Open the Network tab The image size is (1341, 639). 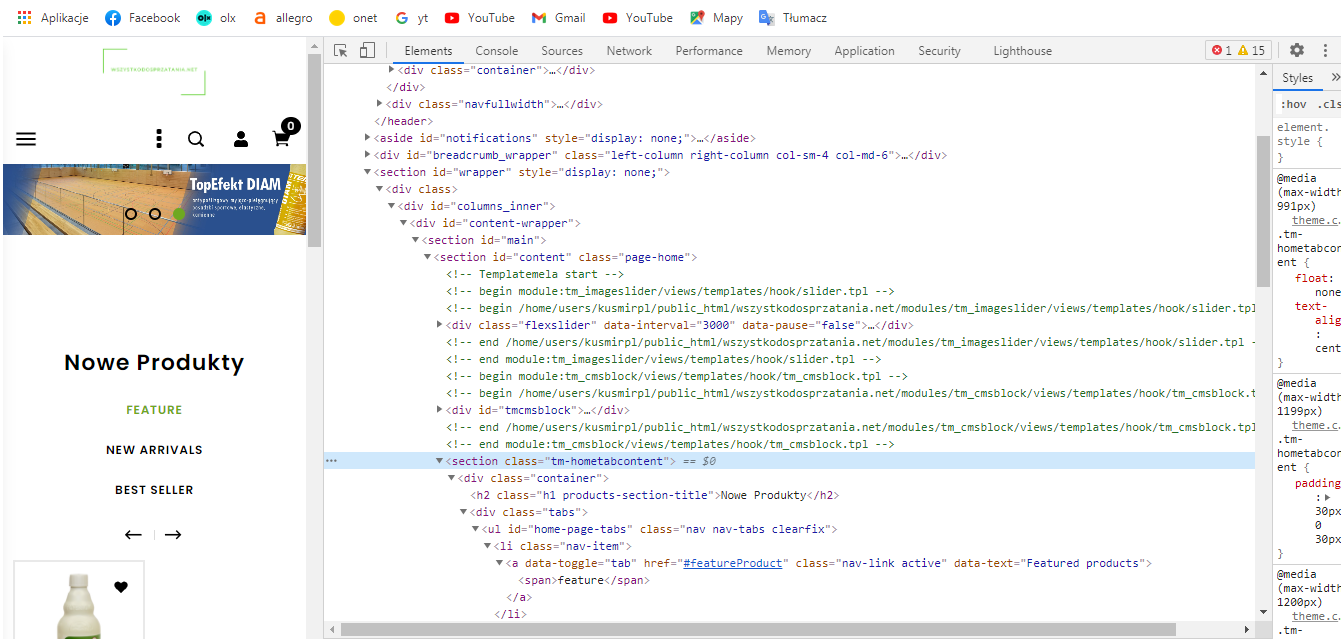click(x=628, y=51)
